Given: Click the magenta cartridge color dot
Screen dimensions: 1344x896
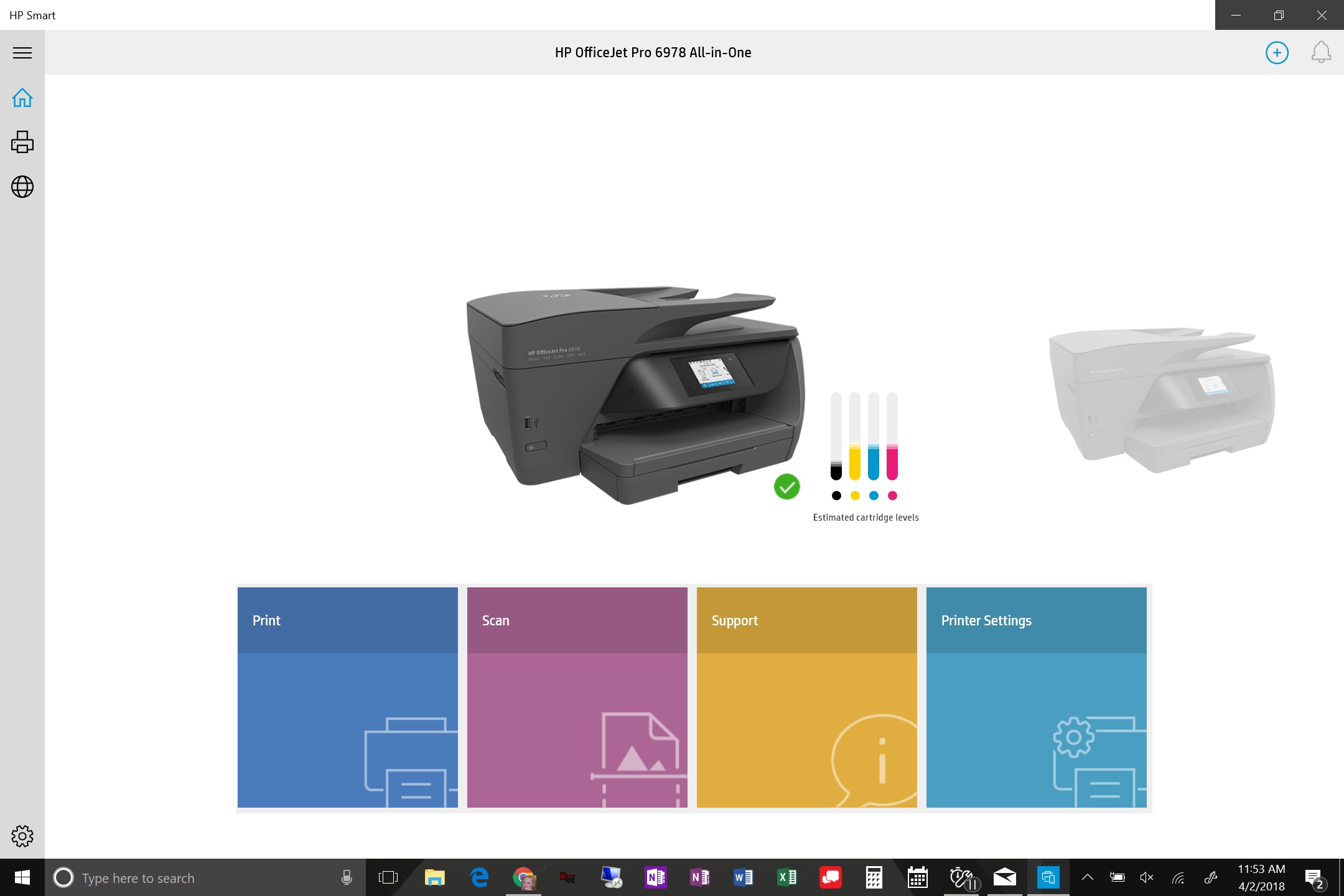Looking at the screenshot, I should (892, 496).
